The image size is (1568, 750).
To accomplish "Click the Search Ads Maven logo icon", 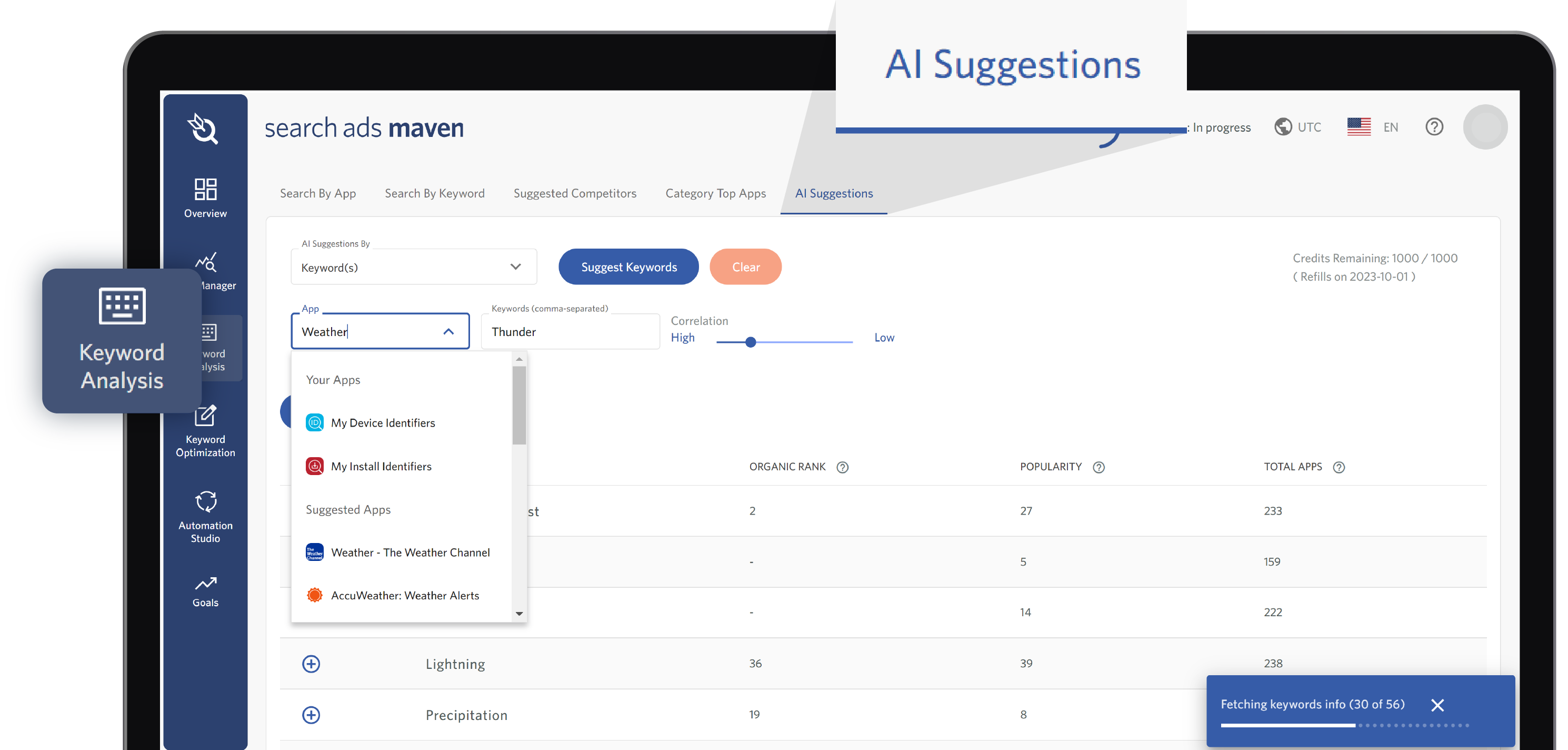I will [203, 129].
